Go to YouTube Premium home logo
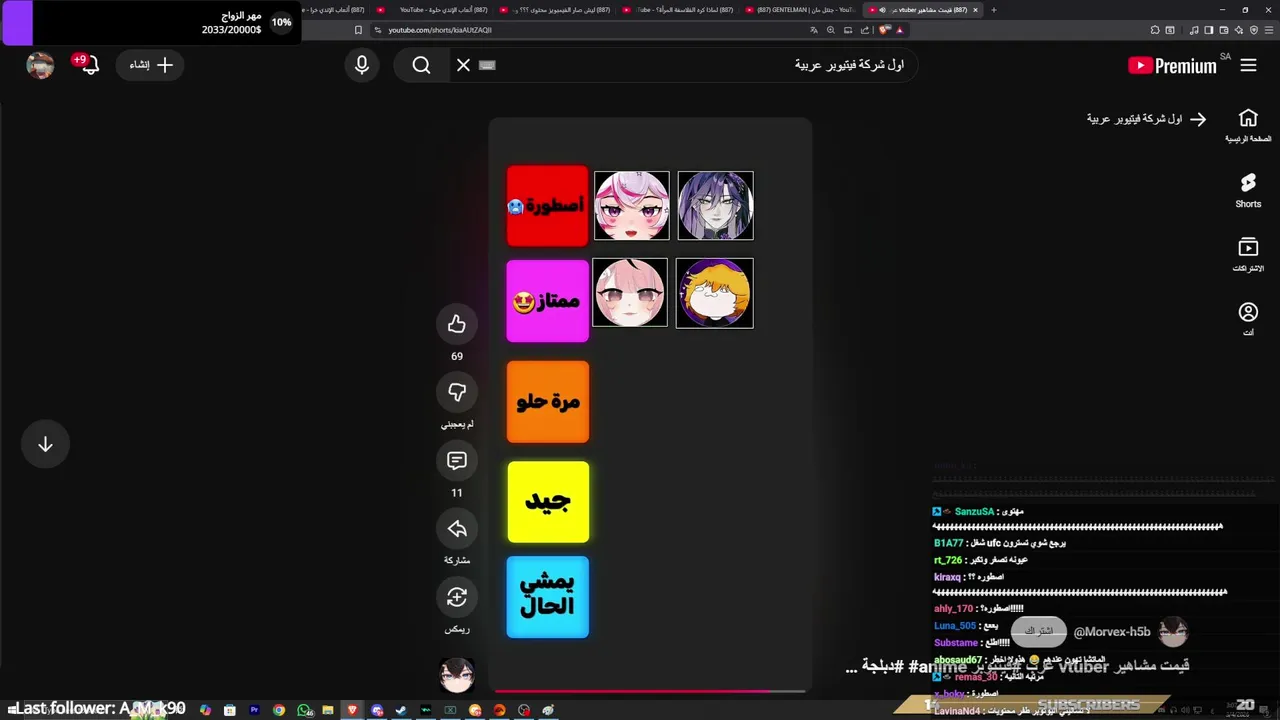Image resolution: width=1280 pixels, height=720 pixels. pyautogui.click(x=1172, y=66)
